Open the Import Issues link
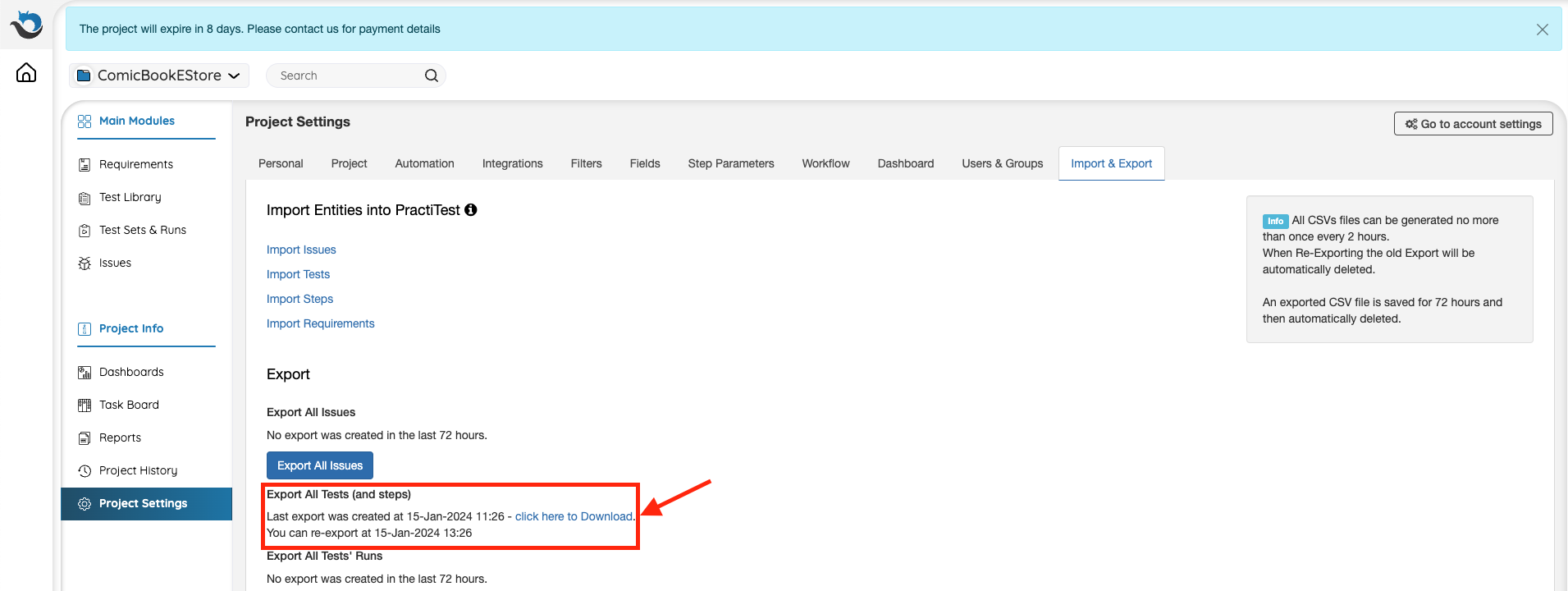 (301, 250)
